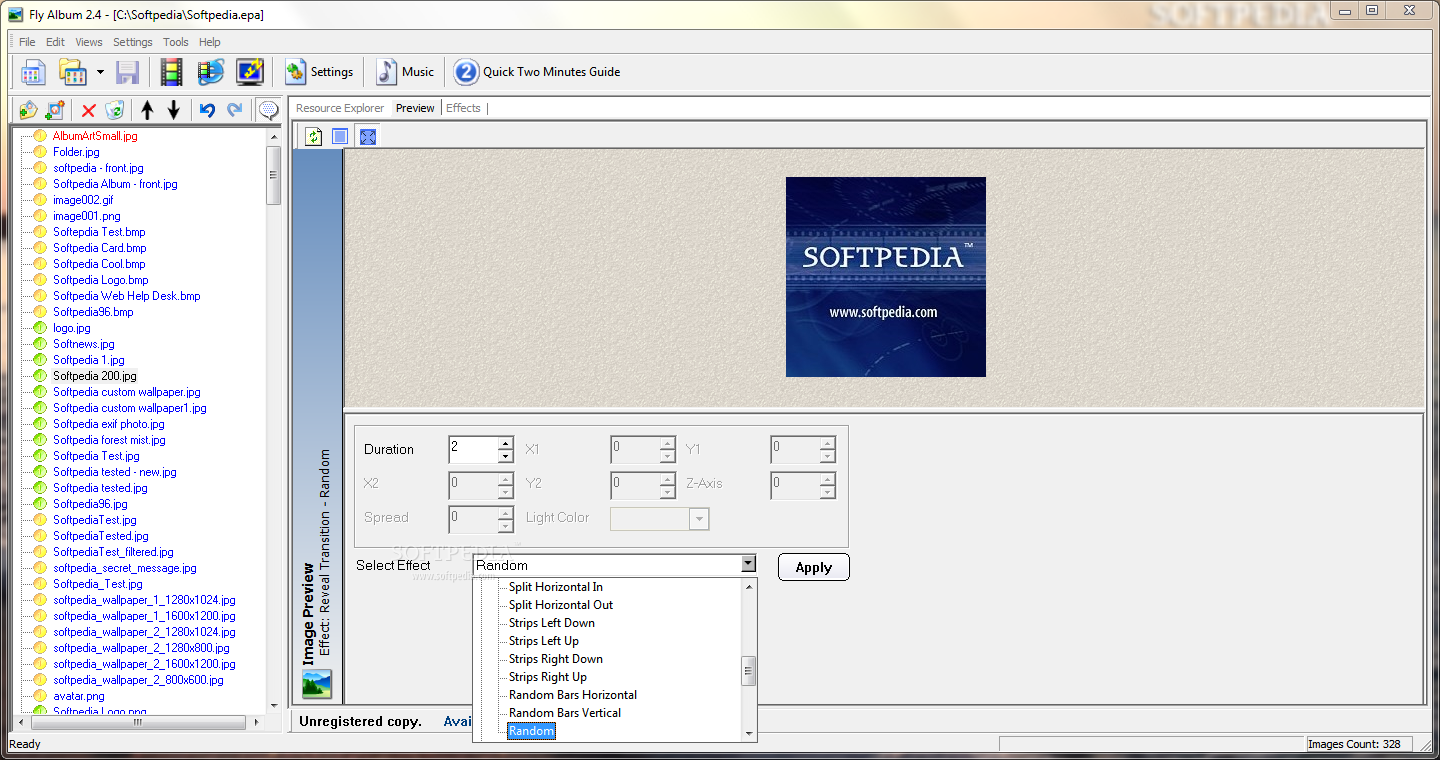The height and width of the screenshot is (760, 1440).
Task: Choose Split Horizontal In effect
Action: 555,587
